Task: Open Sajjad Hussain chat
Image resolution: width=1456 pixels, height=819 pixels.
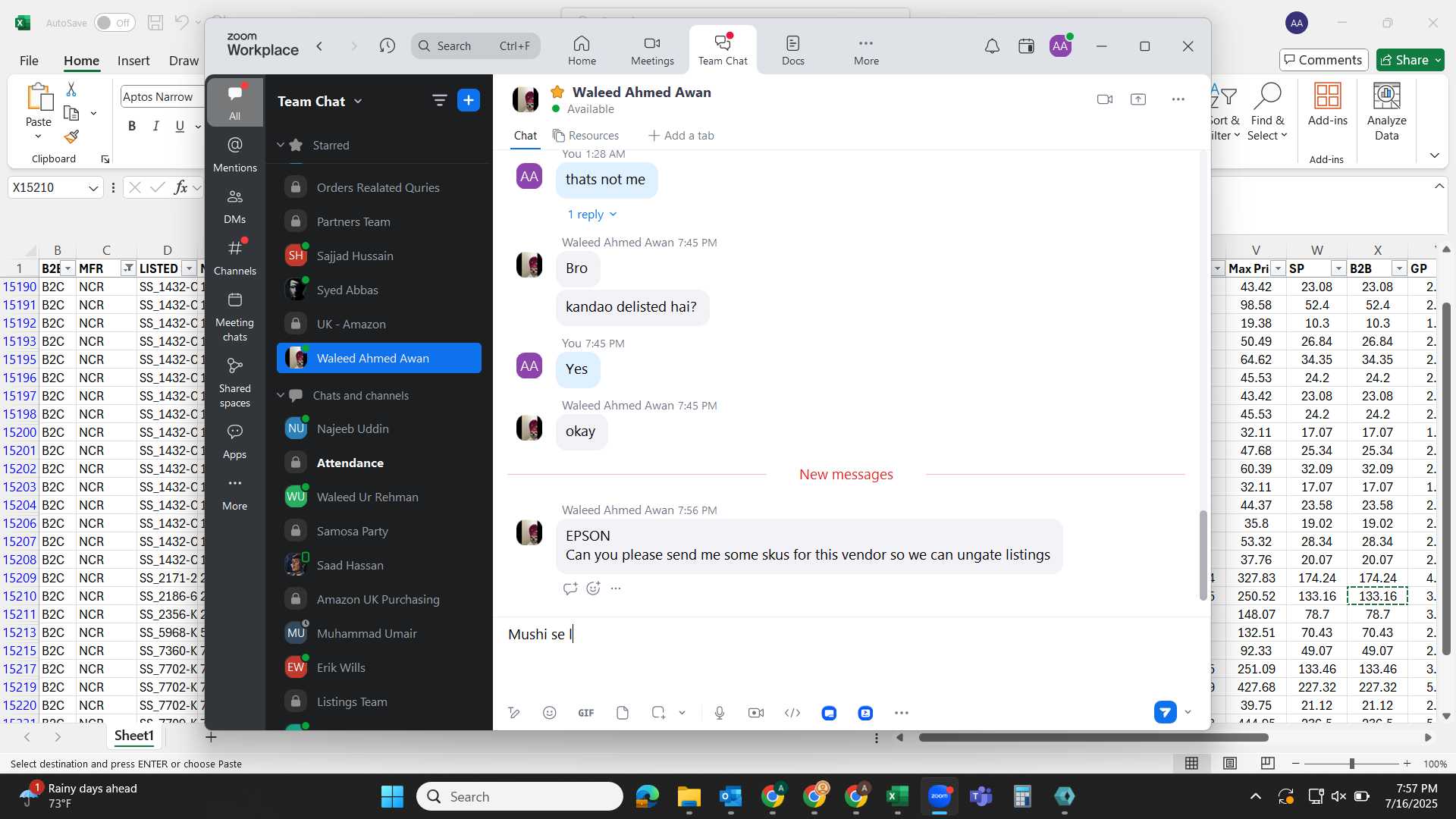Action: 379,256
